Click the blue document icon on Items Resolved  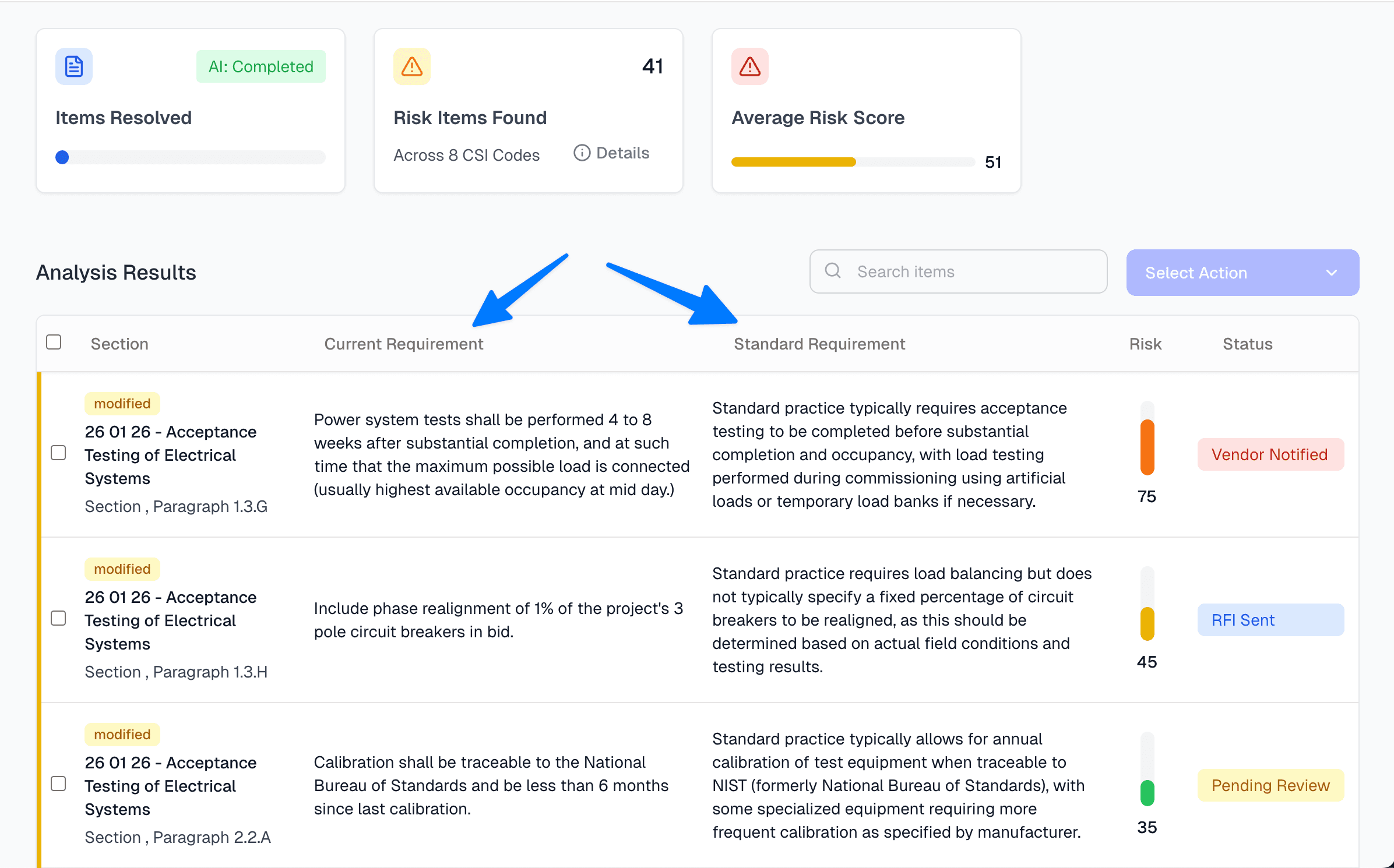pos(74,66)
